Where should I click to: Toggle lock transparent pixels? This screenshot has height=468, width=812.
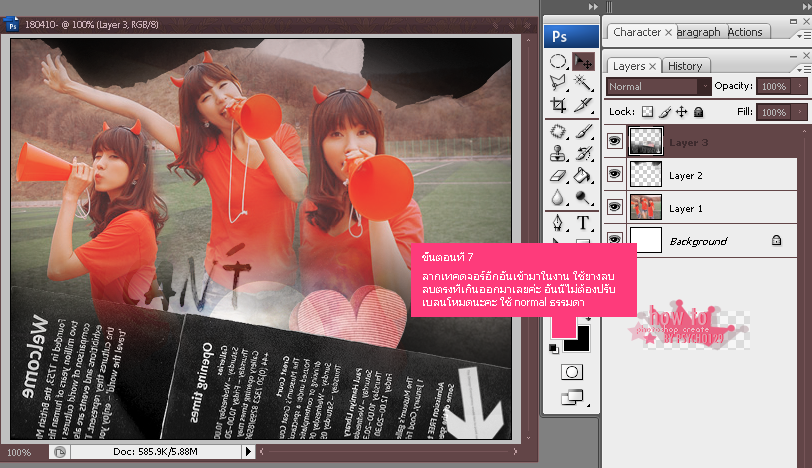coord(647,112)
